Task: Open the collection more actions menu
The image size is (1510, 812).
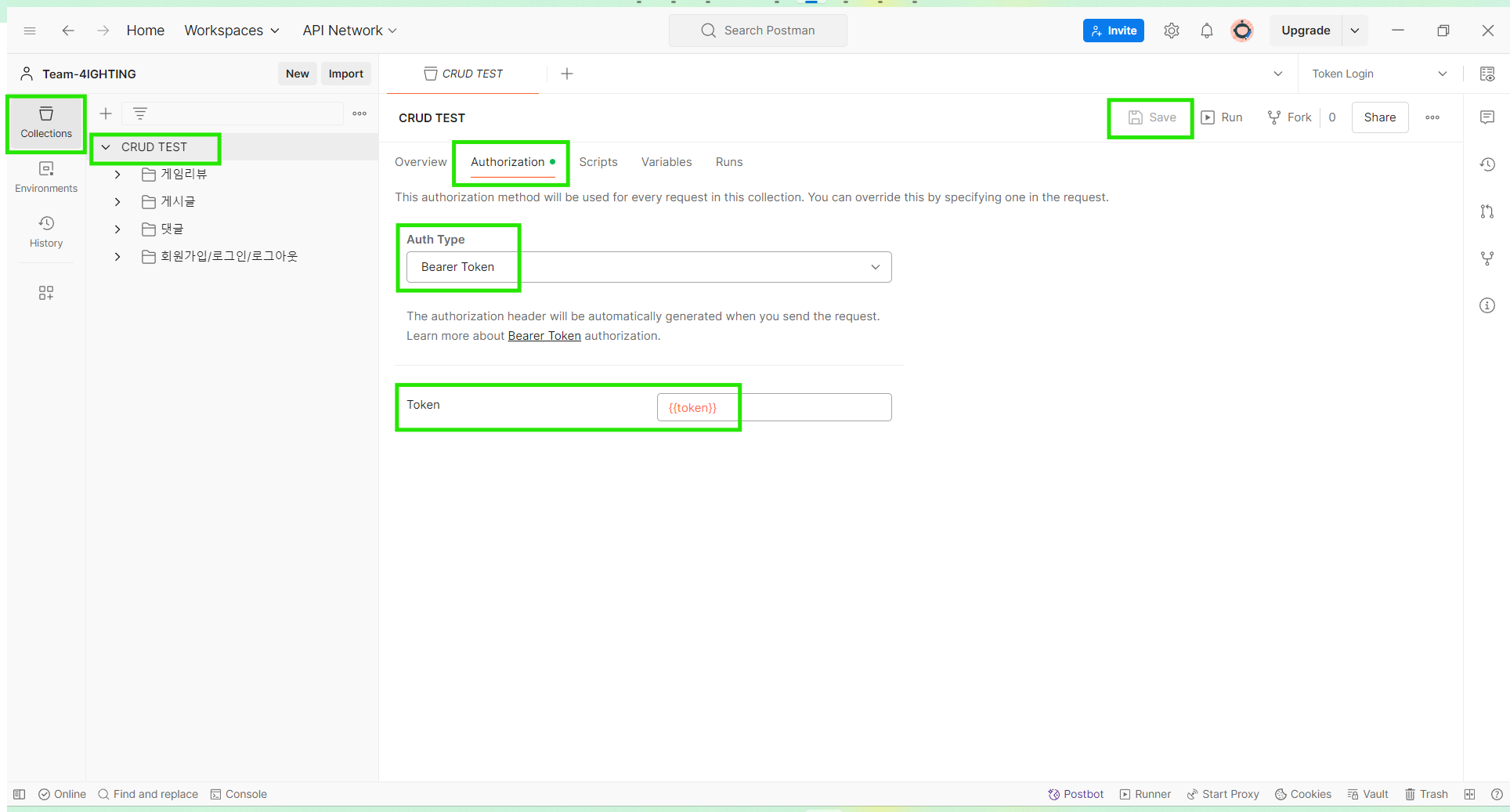Action: (x=1432, y=117)
